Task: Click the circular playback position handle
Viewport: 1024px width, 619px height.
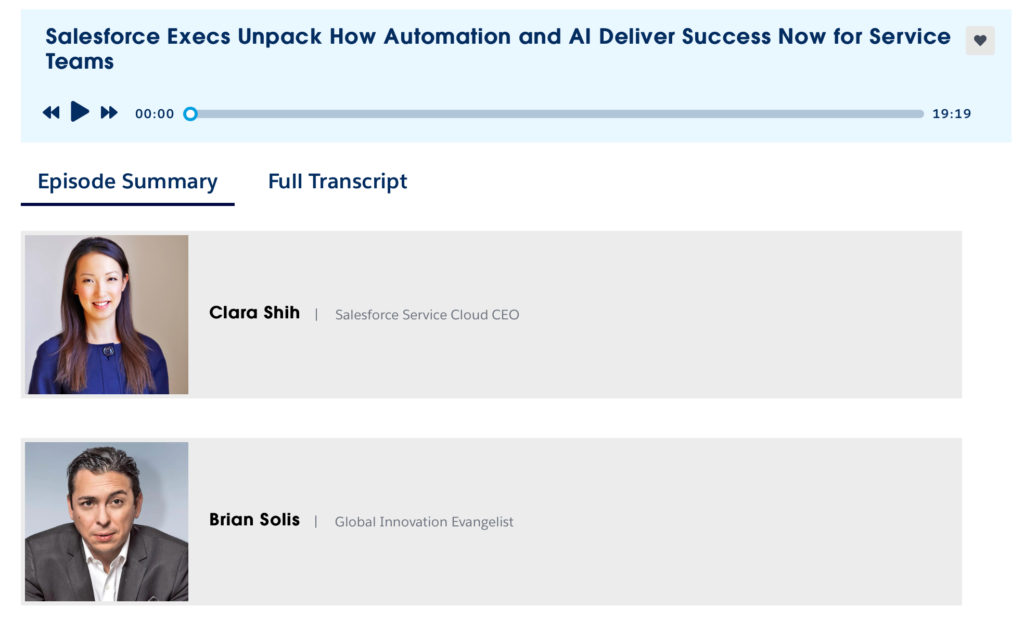Action: pyautogui.click(x=190, y=114)
